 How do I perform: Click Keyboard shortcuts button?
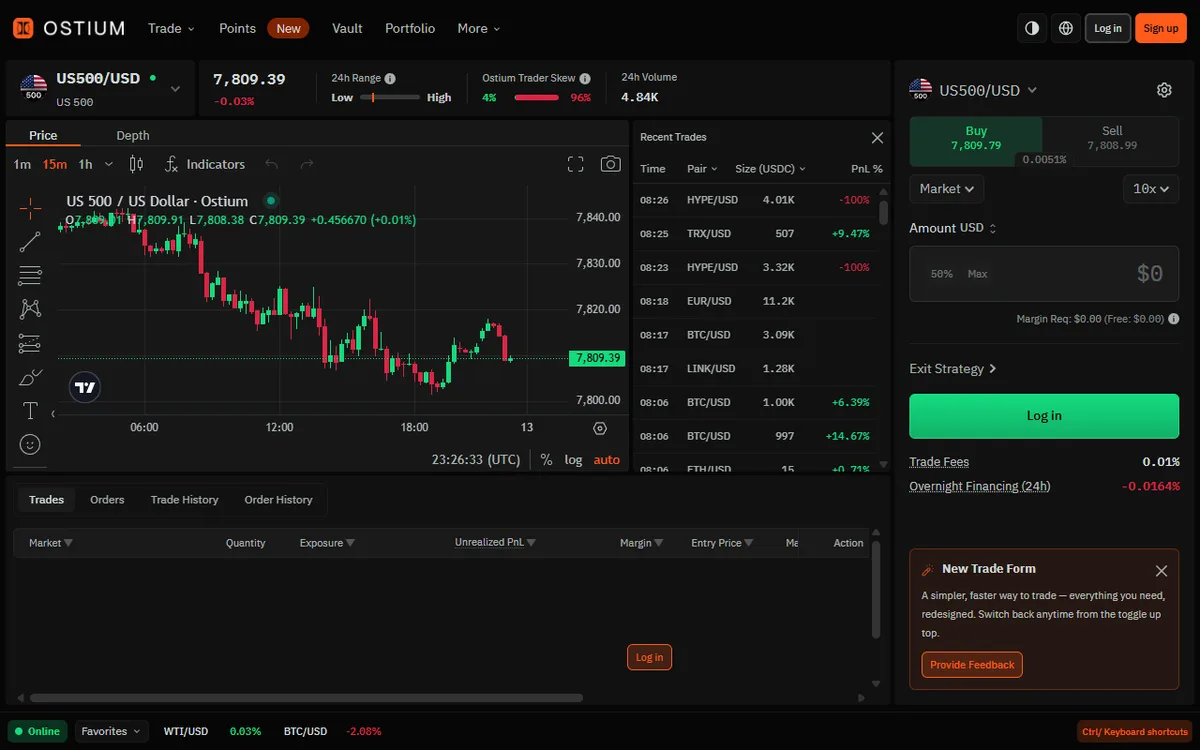coord(1134,732)
